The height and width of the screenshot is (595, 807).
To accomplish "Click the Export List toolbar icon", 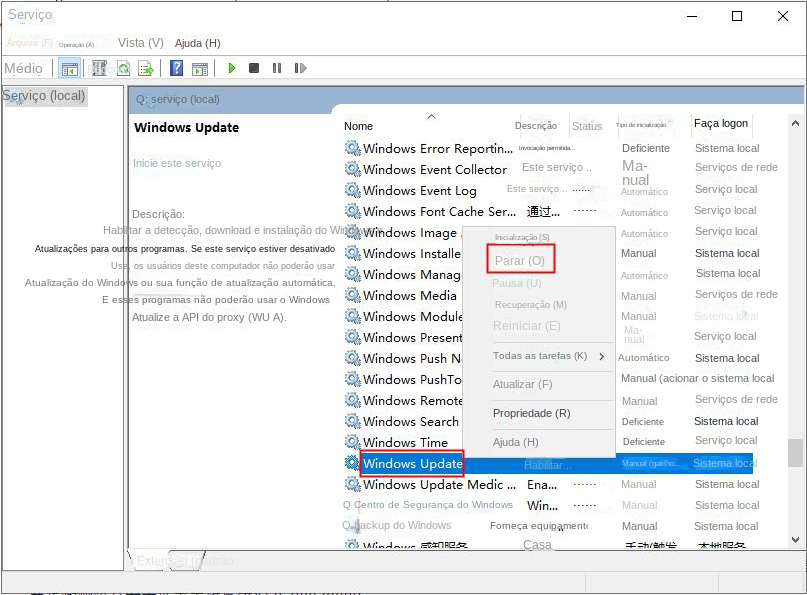I will (x=146, y=68).
